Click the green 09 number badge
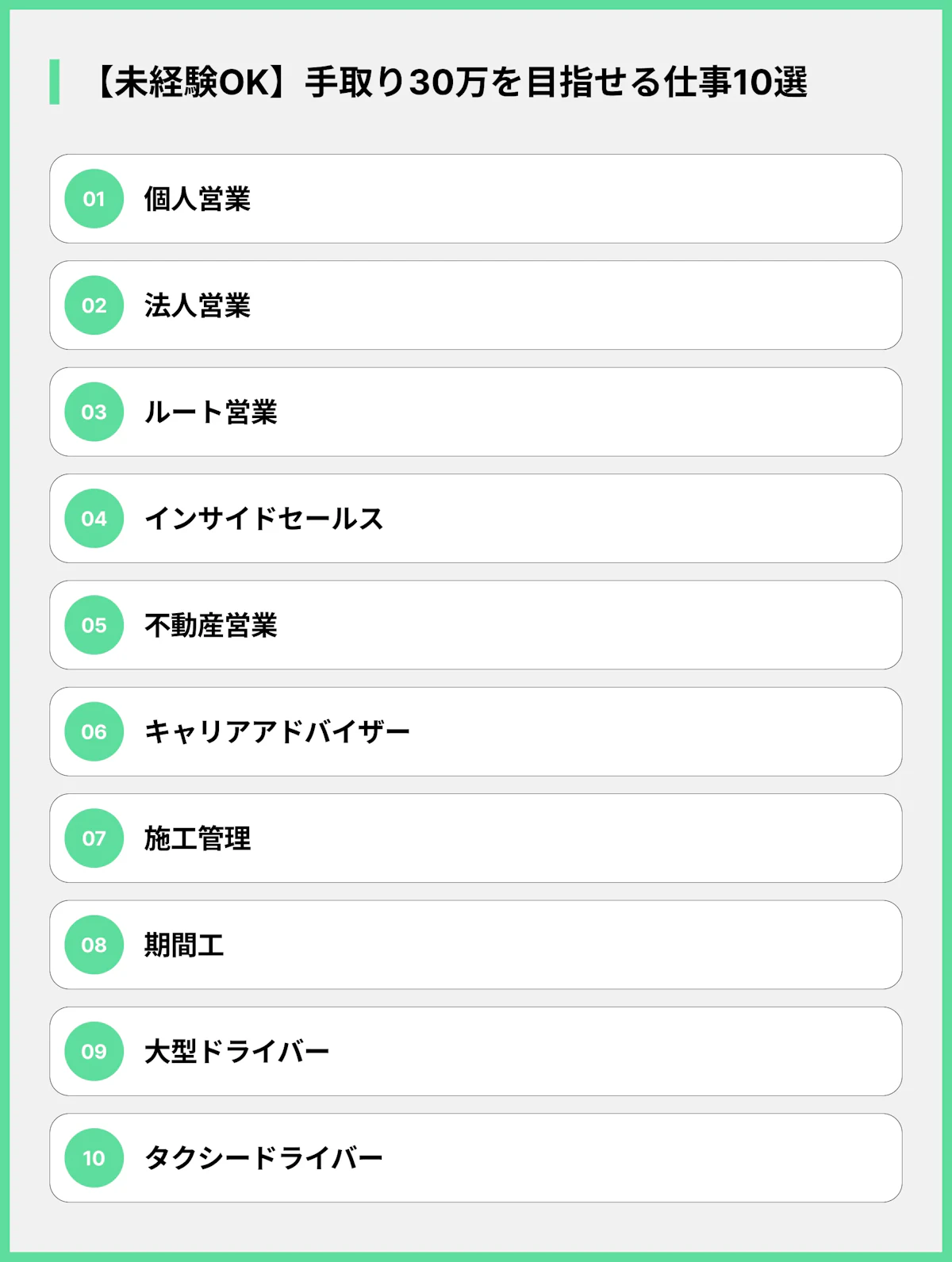This screenshot has width=952, height=1262. coord(94,1051)
